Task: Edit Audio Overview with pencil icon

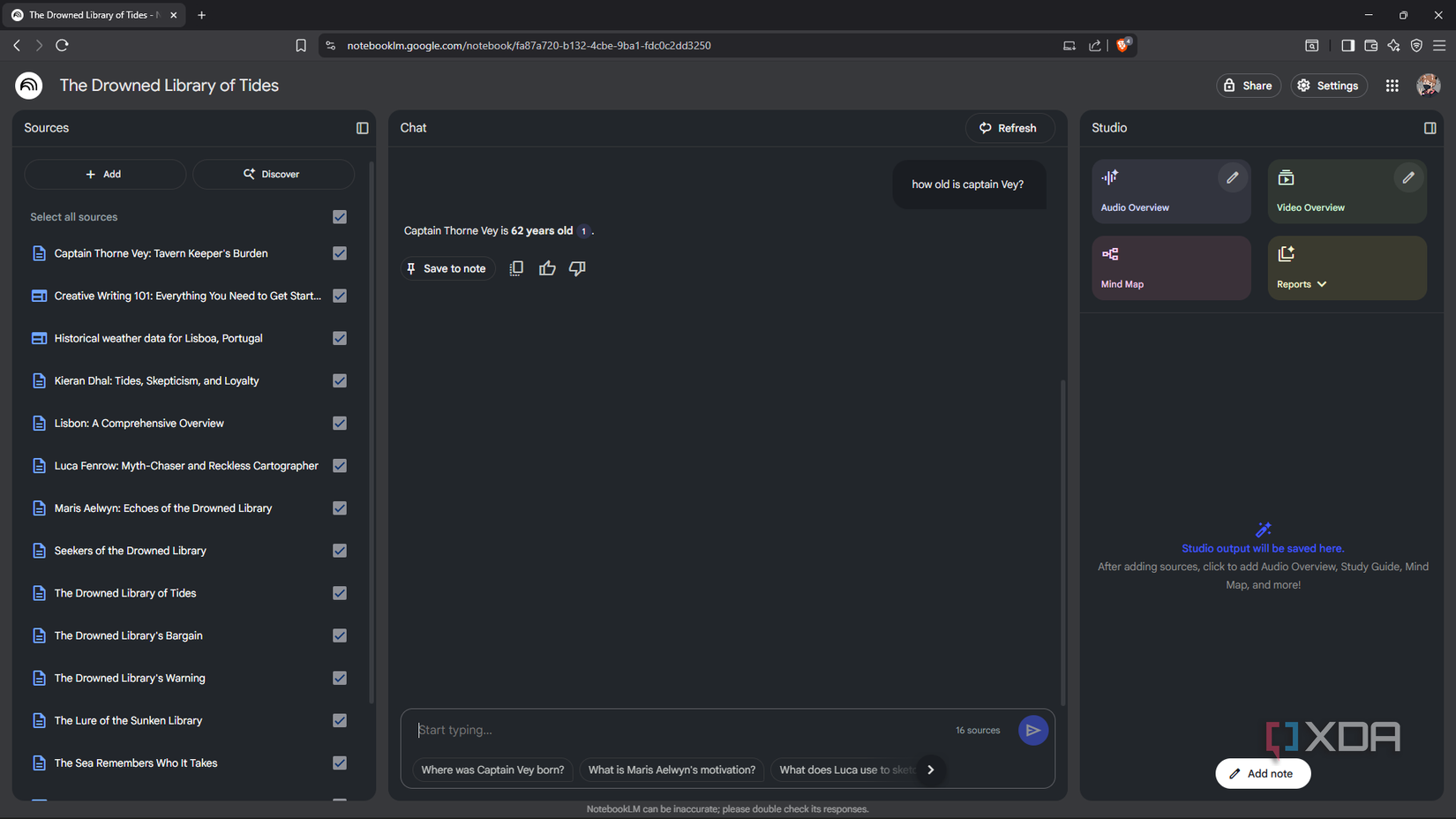Action: point(1232,177)
